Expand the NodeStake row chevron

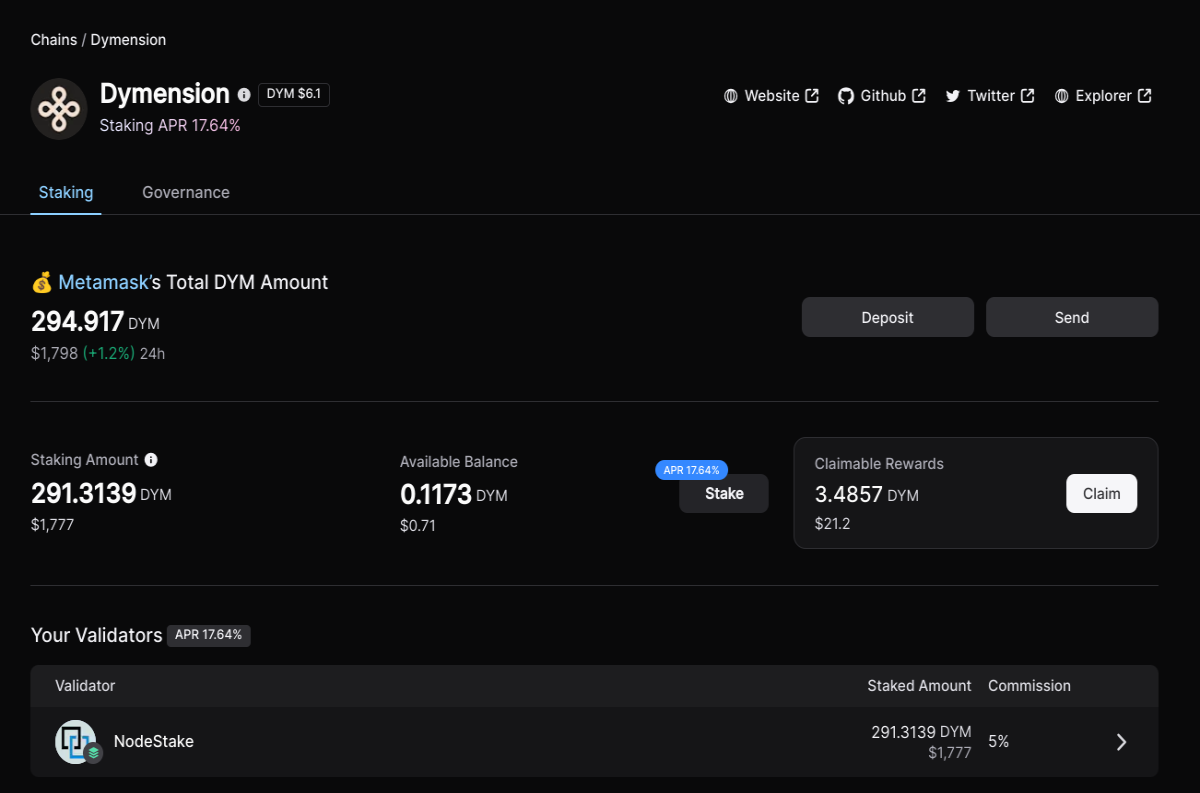(x=1121, y=742)
